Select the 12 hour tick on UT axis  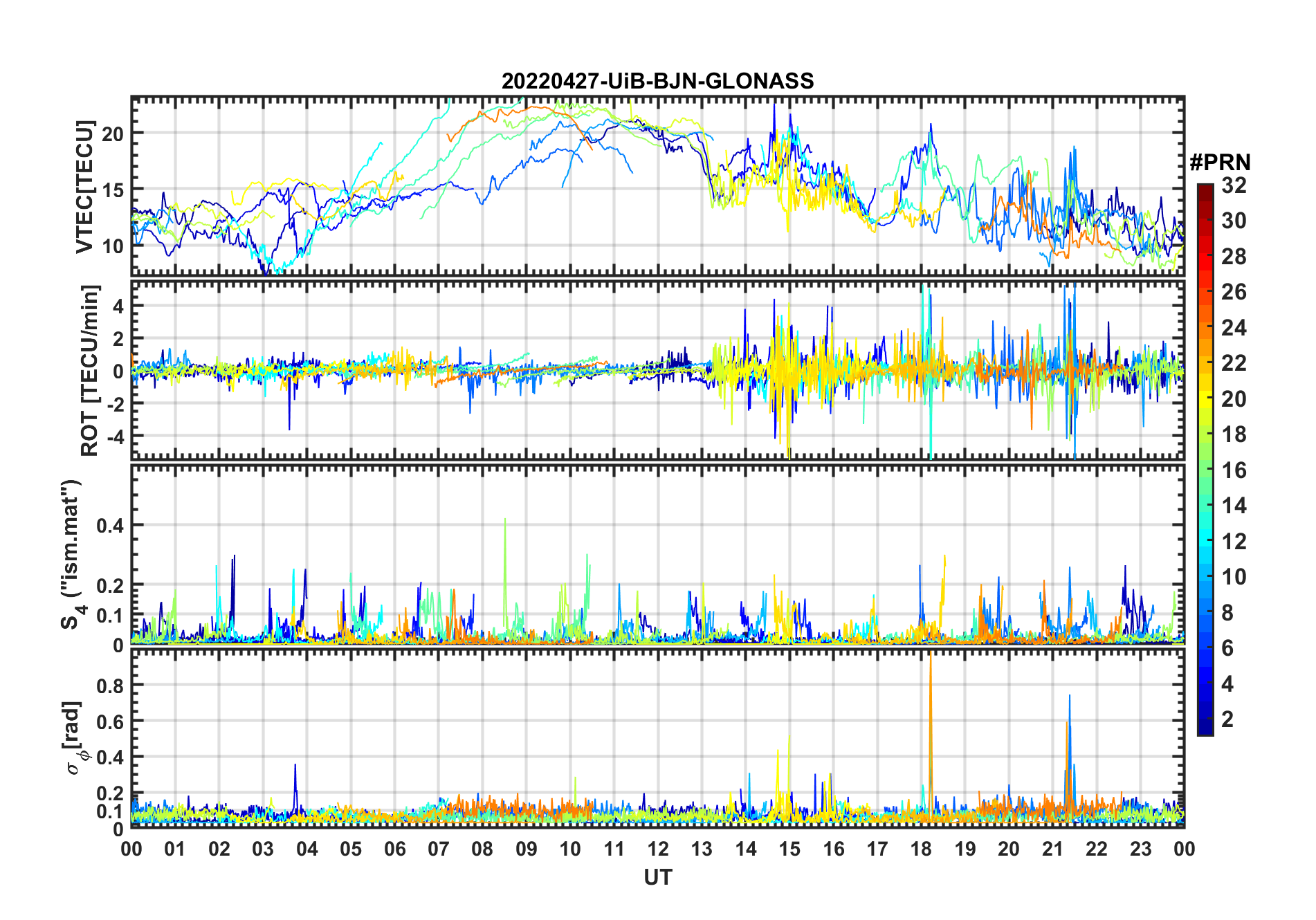click(x=658, y=849)
